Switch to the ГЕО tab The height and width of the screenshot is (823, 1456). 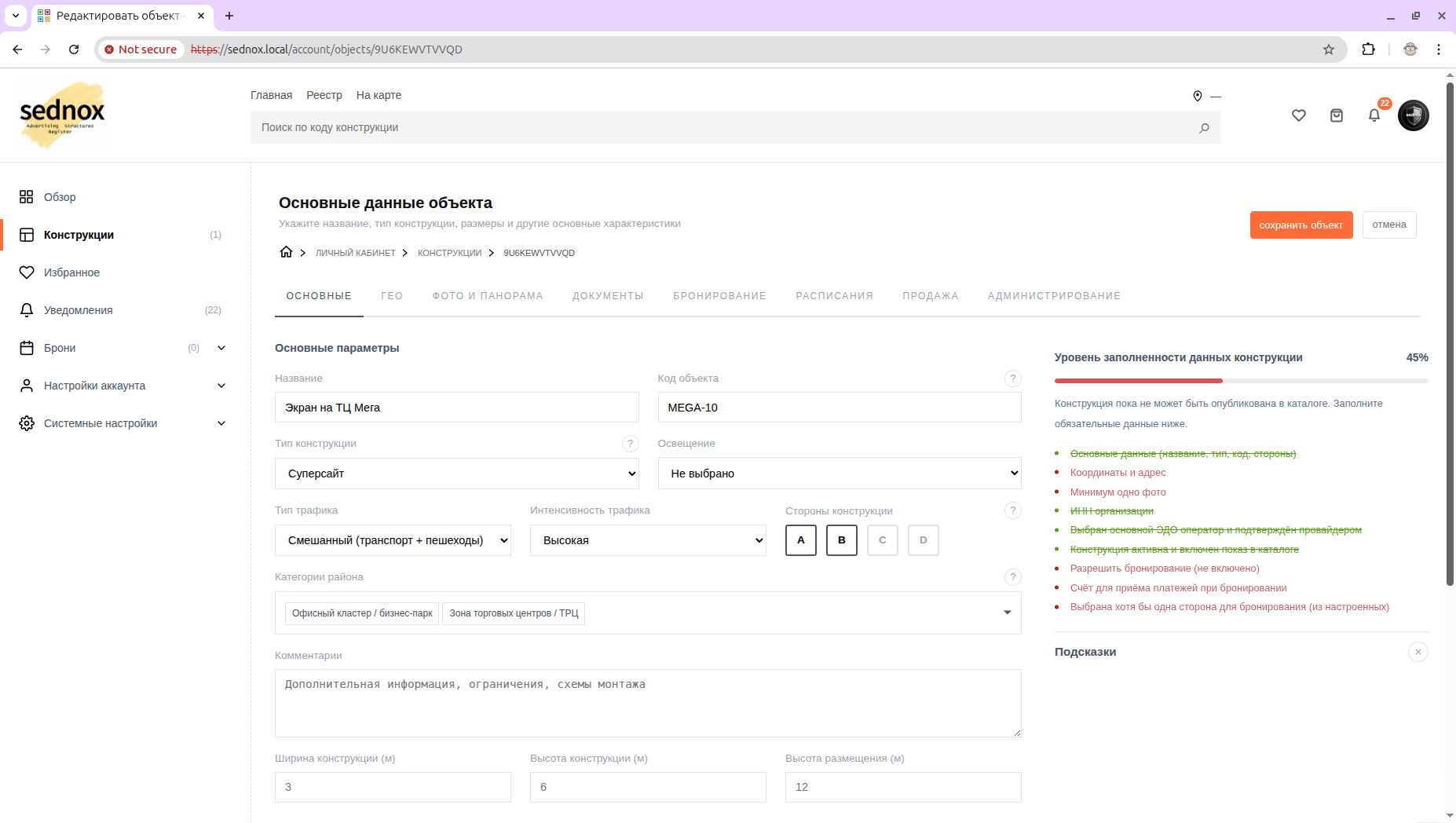coord(392,296)
